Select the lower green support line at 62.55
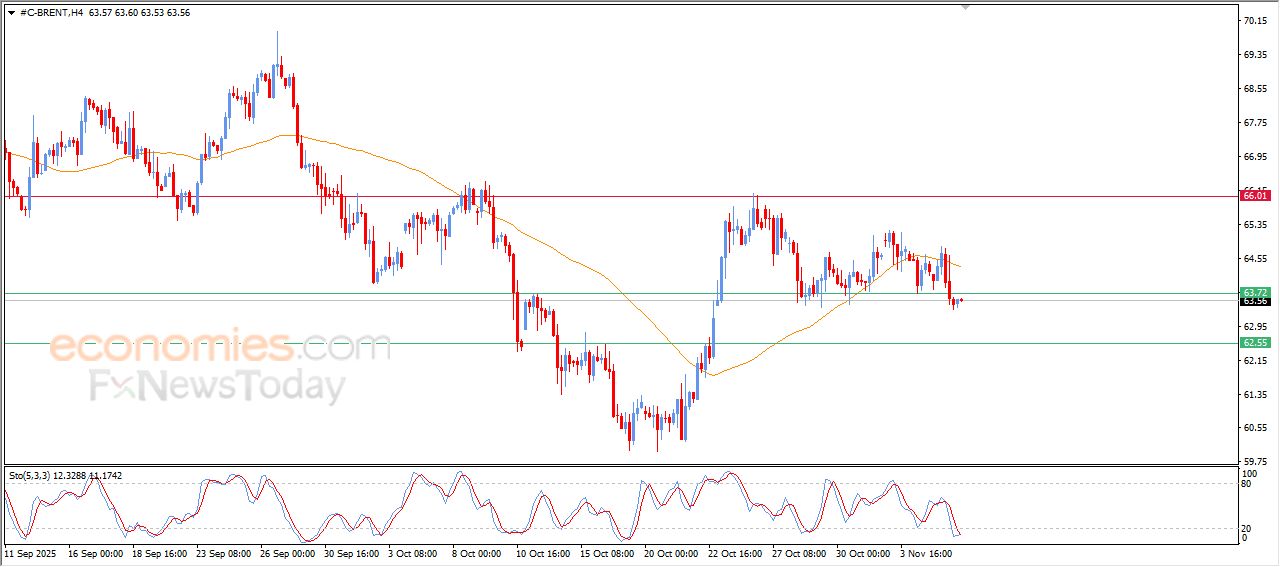1280x567 pixels. [700, 343]
